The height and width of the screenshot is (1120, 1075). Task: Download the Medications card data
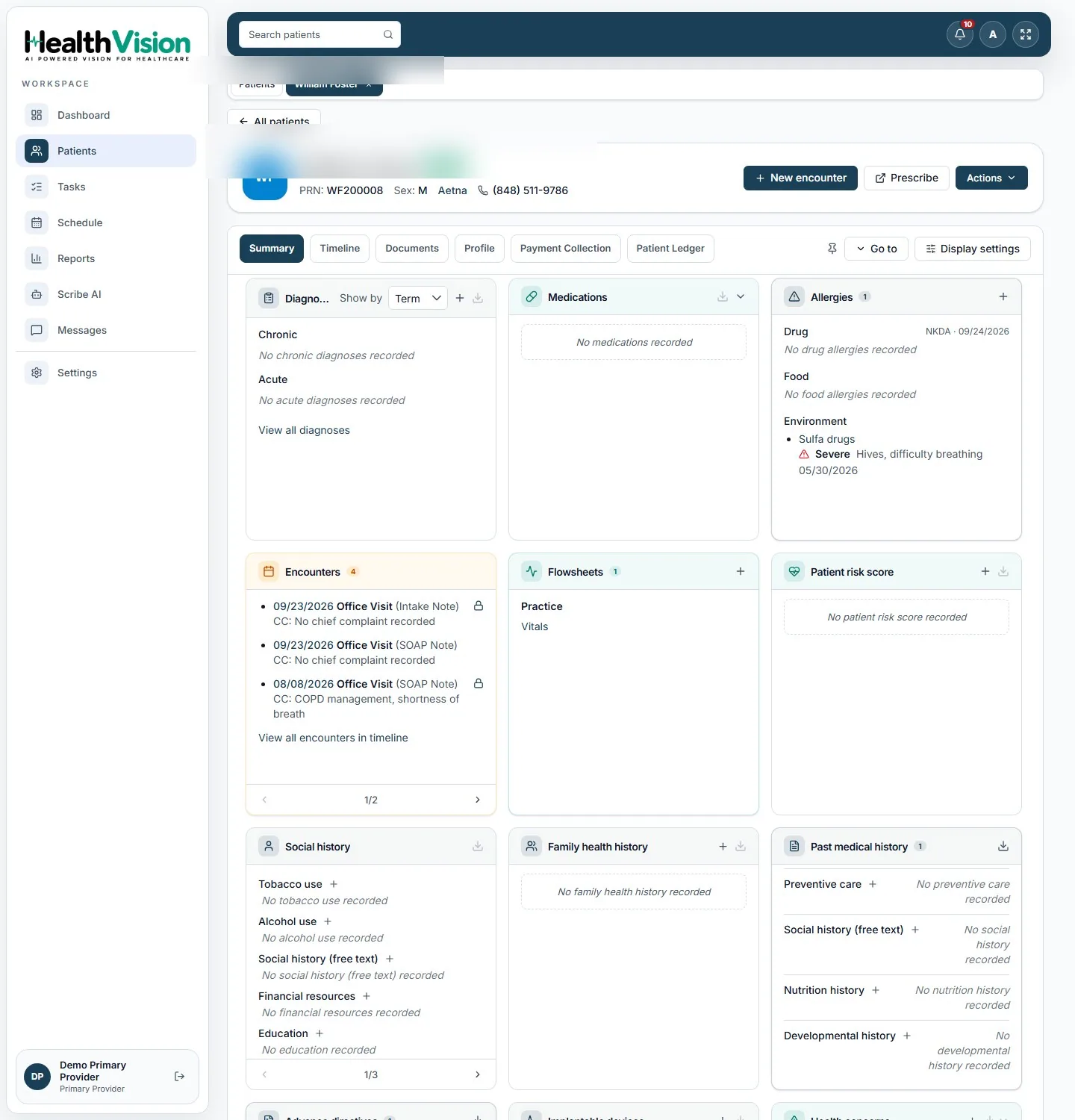[723, 296]
